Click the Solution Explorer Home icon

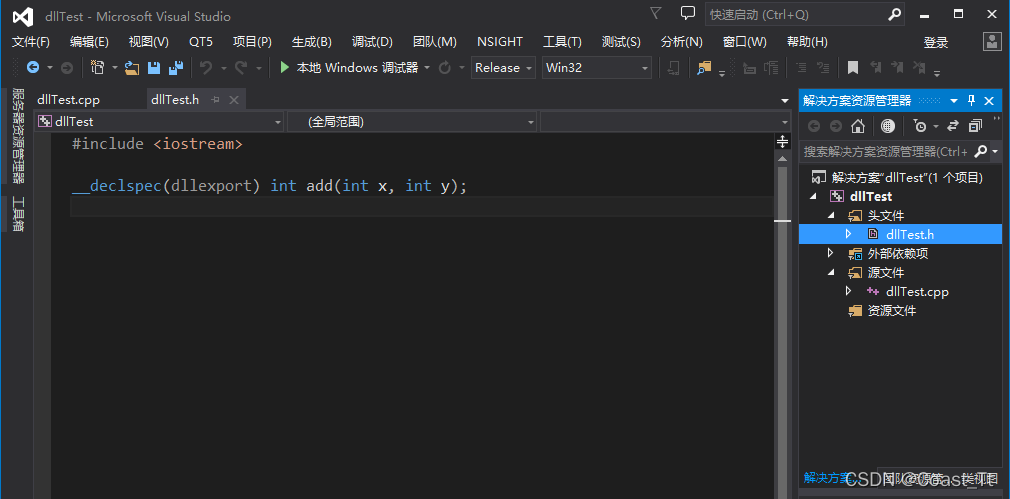pyautogui.click(x=857, y=126)
